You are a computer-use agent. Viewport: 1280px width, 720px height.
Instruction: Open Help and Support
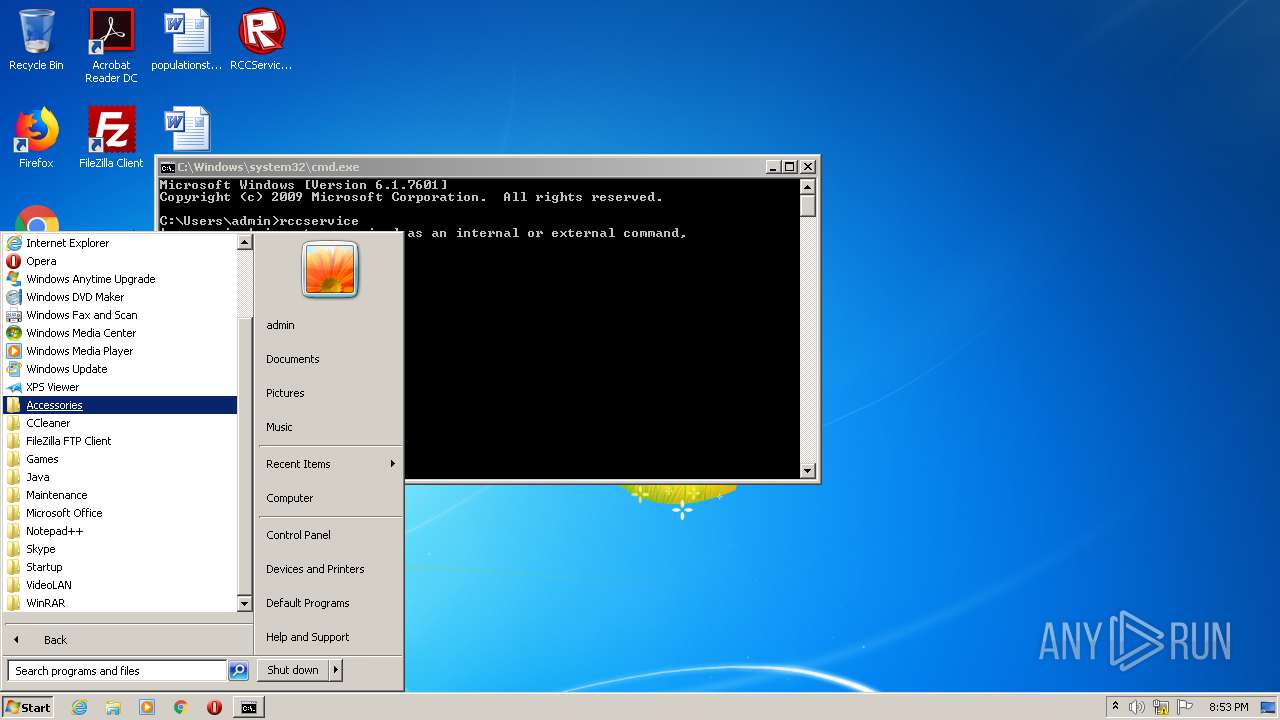tap(330, 637)
